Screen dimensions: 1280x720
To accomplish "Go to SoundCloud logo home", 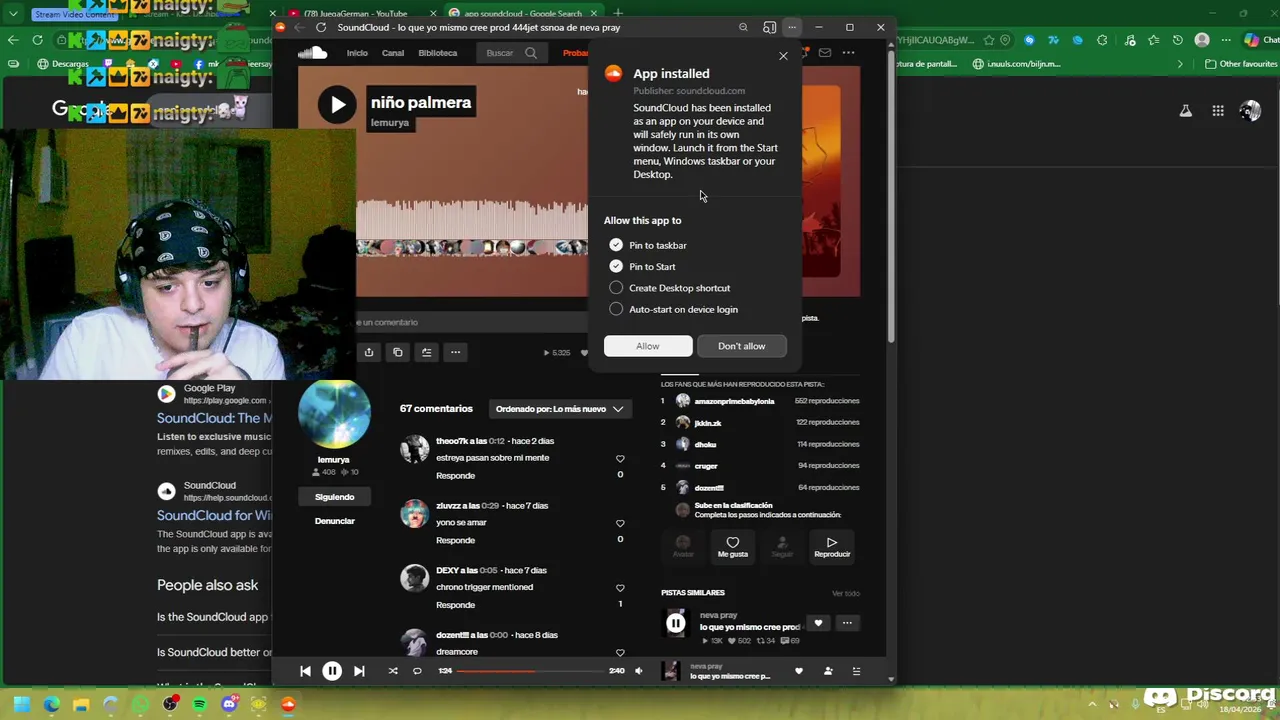I will [x=313, y=53].
